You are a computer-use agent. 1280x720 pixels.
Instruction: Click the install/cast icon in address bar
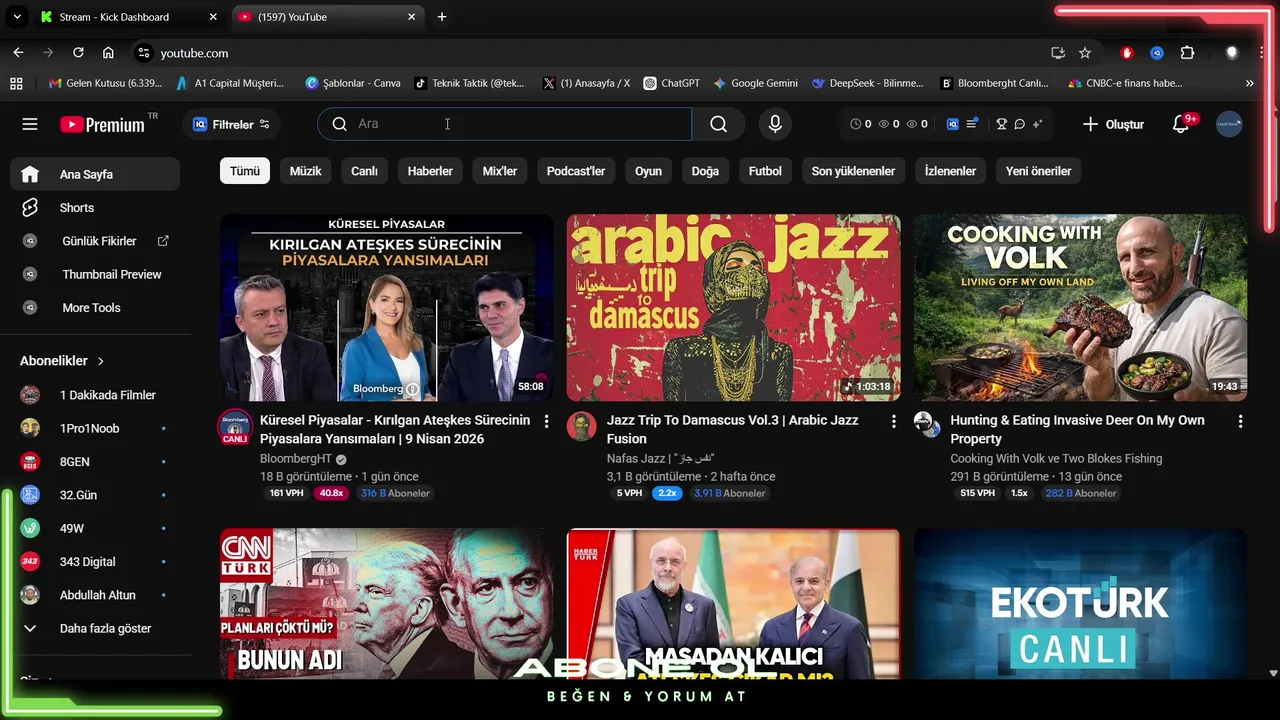[1058, 53]
